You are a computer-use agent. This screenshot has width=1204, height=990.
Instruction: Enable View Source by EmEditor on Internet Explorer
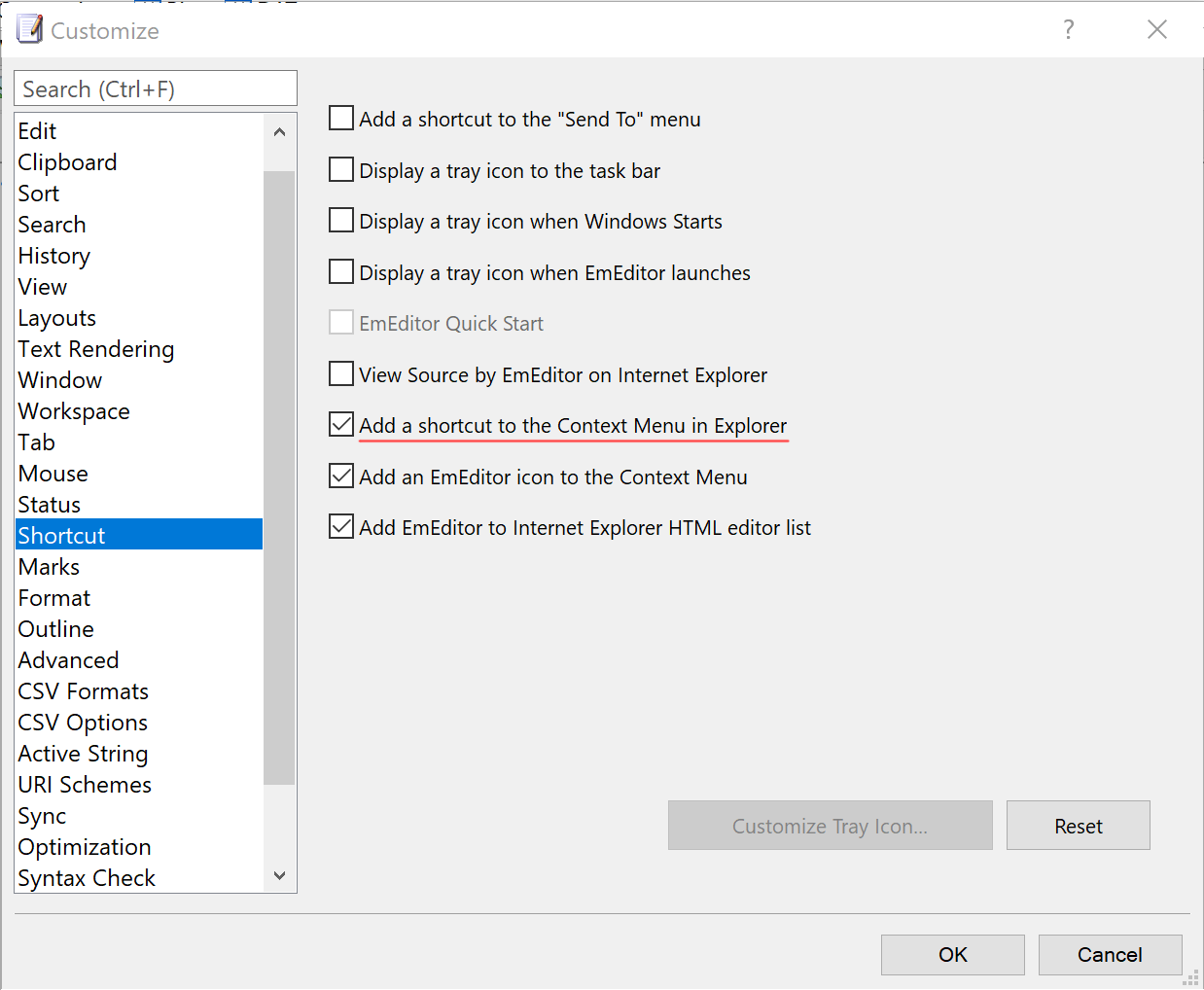click(x=341, y=374)
